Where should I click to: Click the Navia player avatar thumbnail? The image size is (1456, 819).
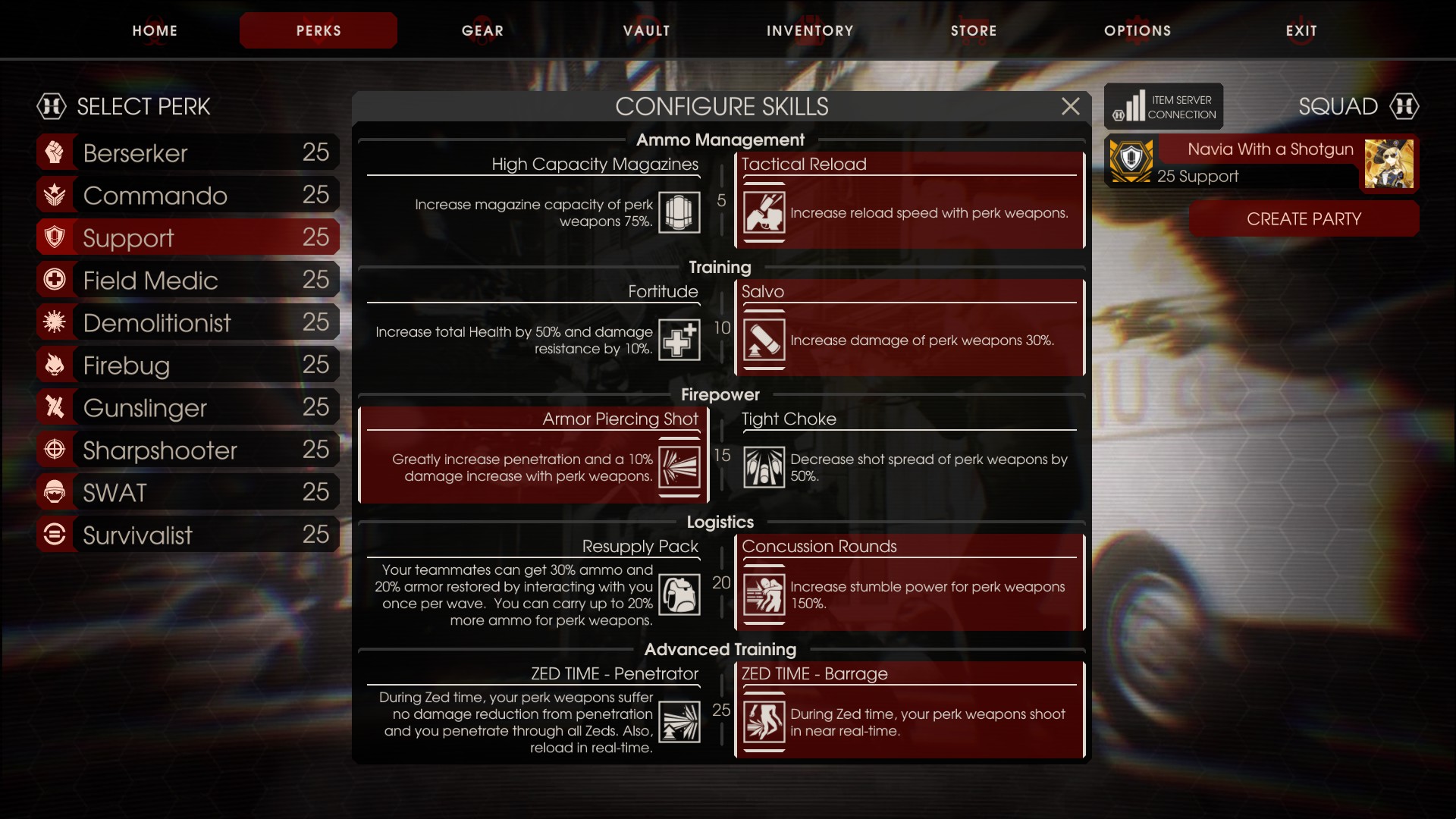pyautogui.click(x=1389, y=163)
